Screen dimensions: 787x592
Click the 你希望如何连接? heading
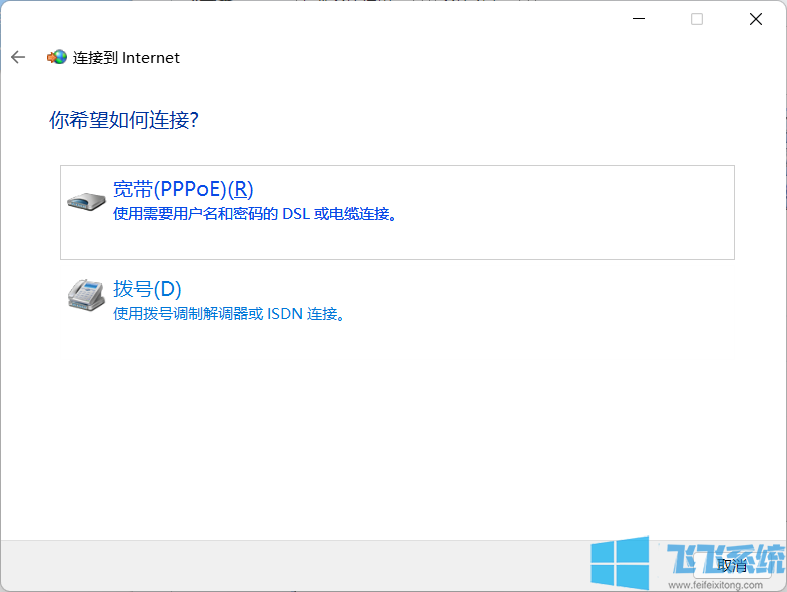[124, 120]
